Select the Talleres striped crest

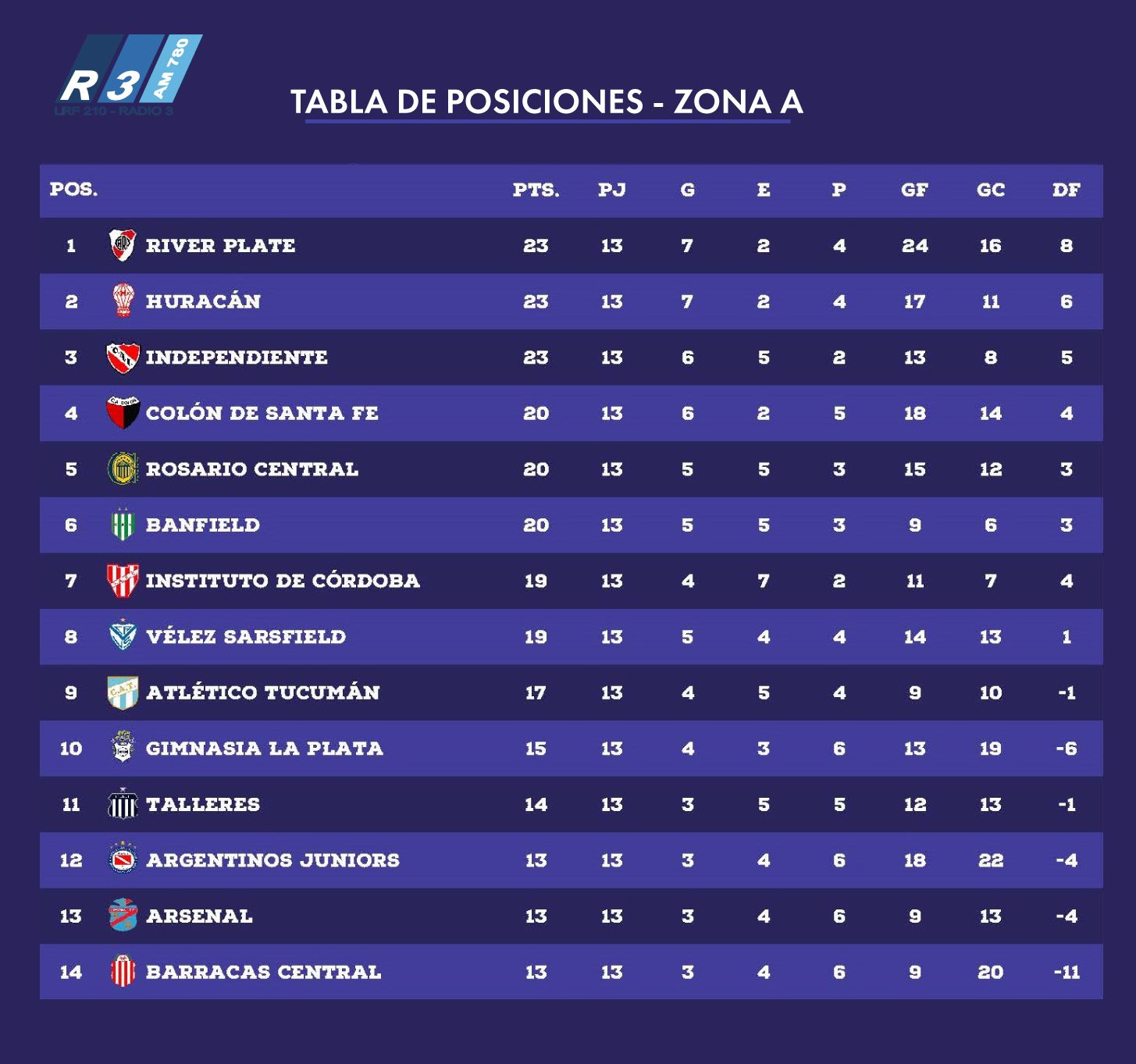(123, 803)
